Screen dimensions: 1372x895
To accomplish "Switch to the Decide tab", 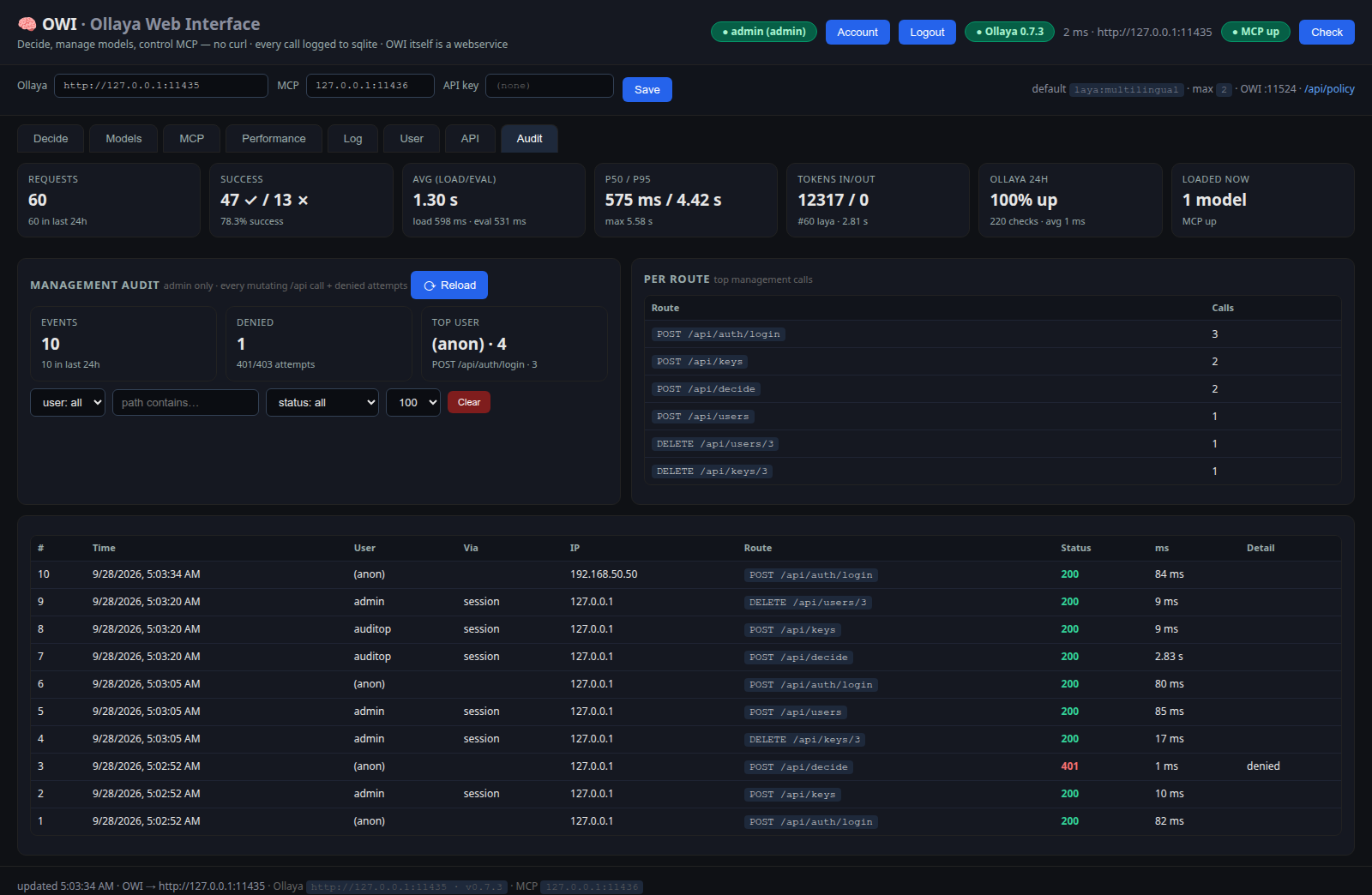I will coord(51,139).
